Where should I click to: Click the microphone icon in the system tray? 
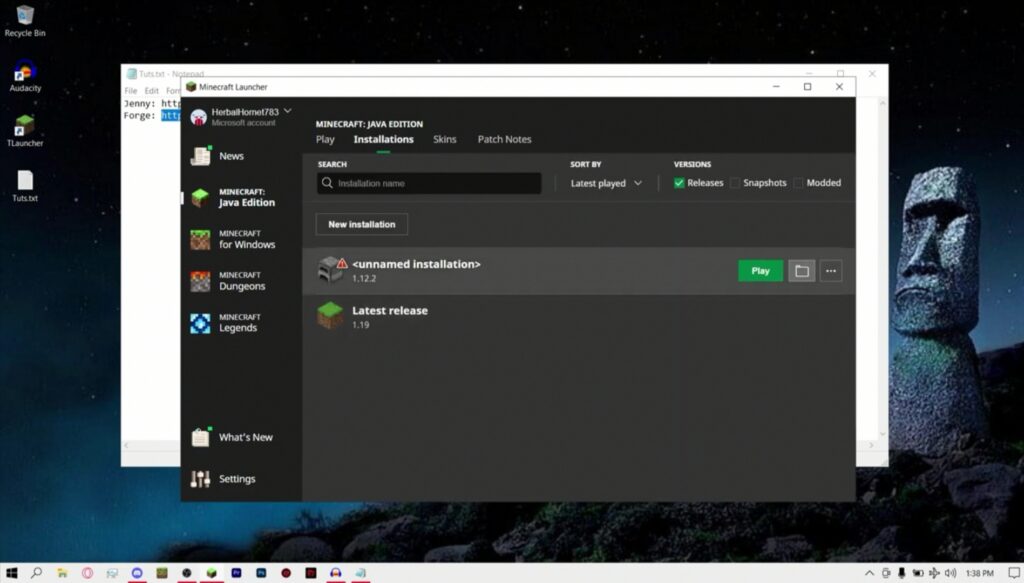coord(901,573)
